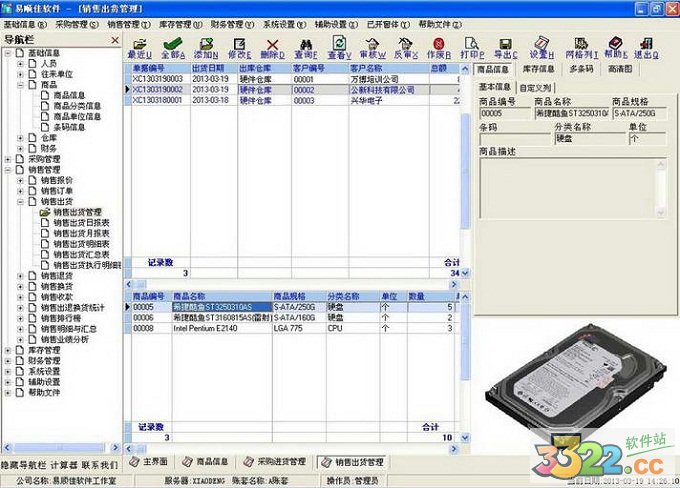Click the 设置 (settings) toolbar icon
The height and width of the screenshot is (488, 680).
coord(542,48)
